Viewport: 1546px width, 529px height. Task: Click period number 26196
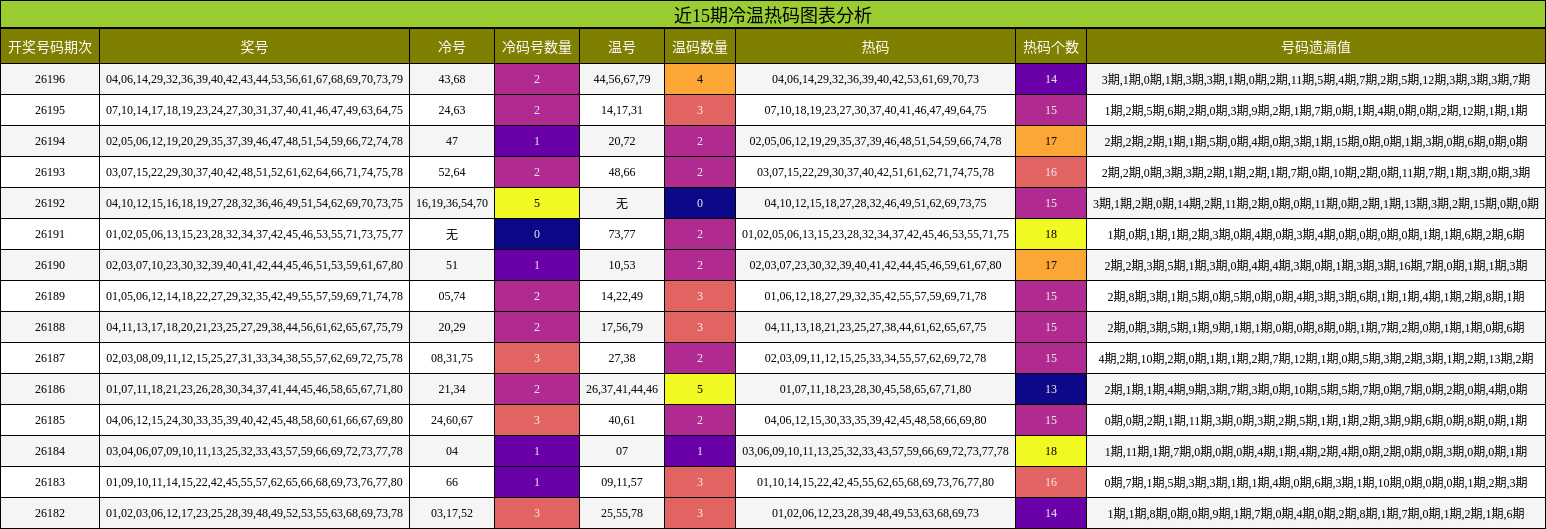coord(50,79)
